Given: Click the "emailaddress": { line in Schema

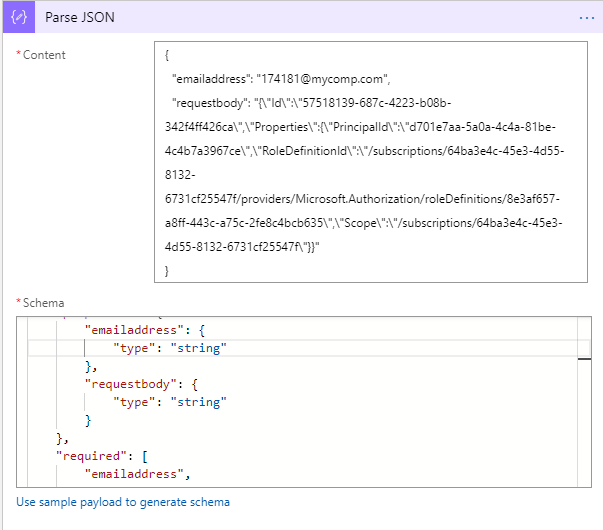Looking at the screenshot, I should pos(145,330).
